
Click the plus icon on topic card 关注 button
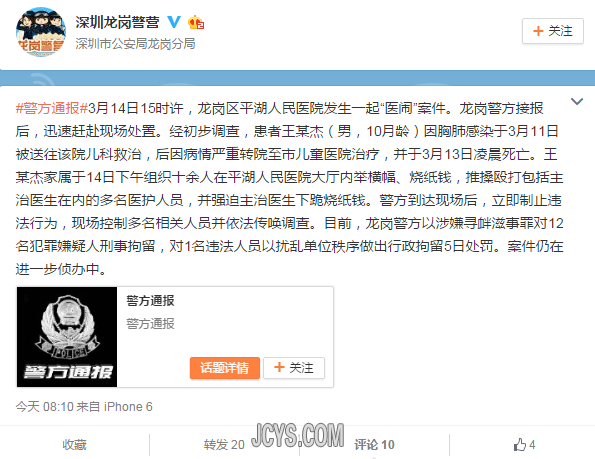279,367
